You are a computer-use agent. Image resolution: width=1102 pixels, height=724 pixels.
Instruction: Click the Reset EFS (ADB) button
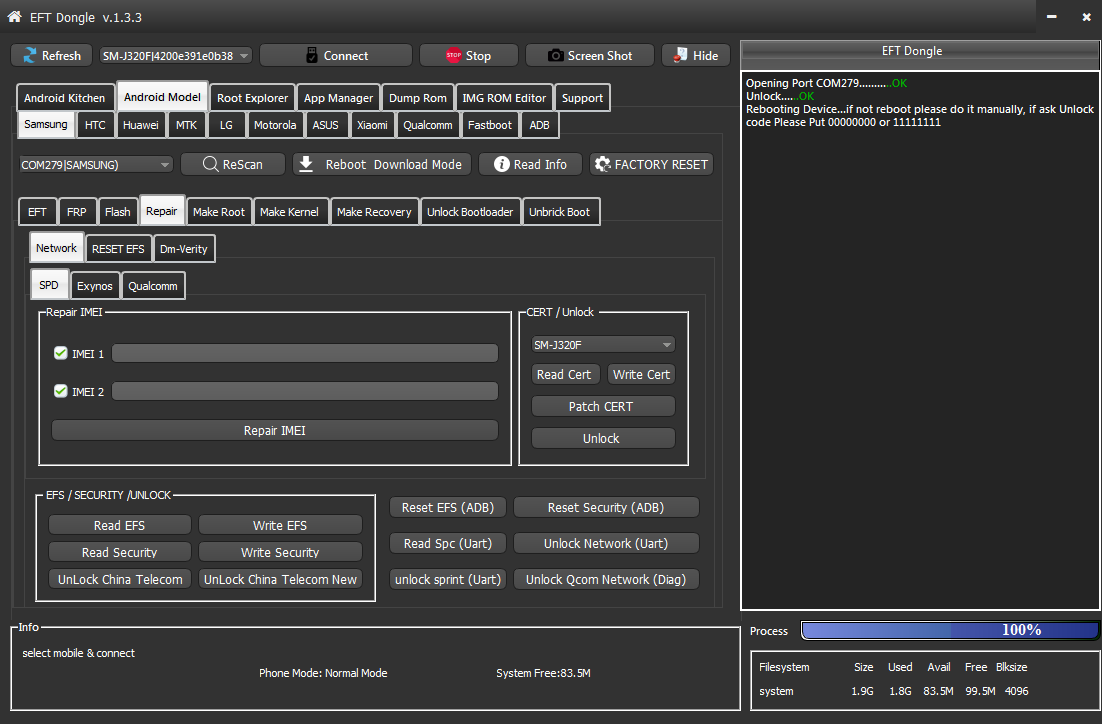click(x=448, y=507)
